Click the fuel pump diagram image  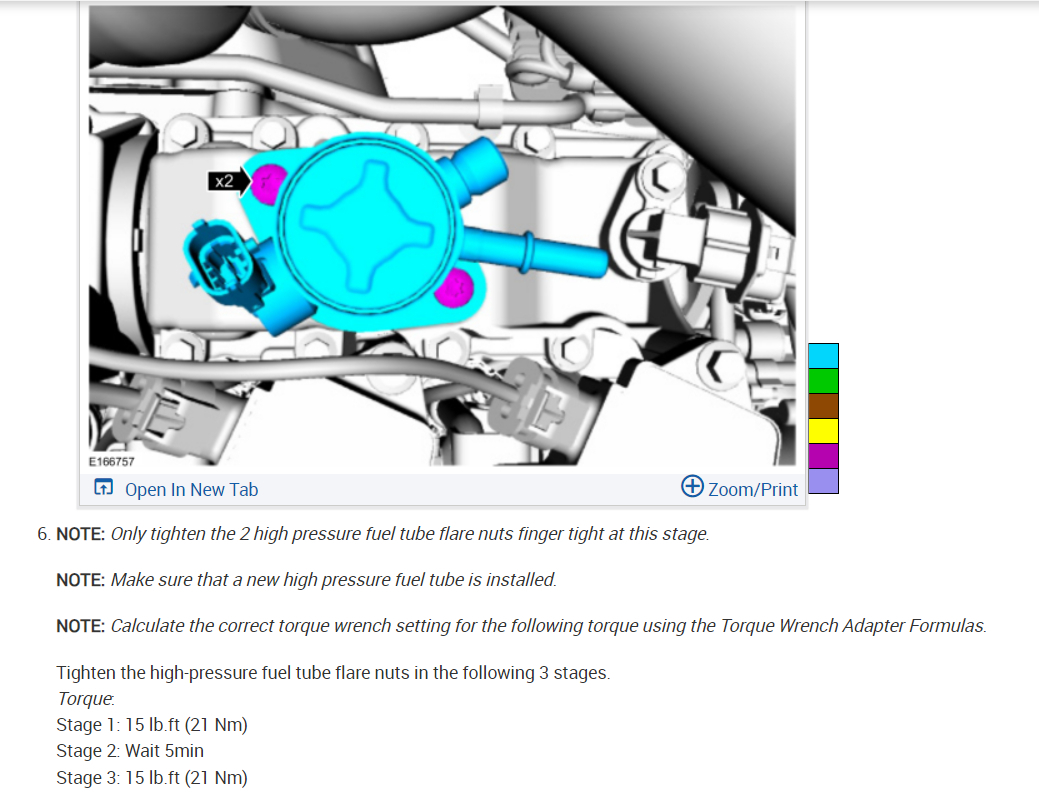[442, 235]
